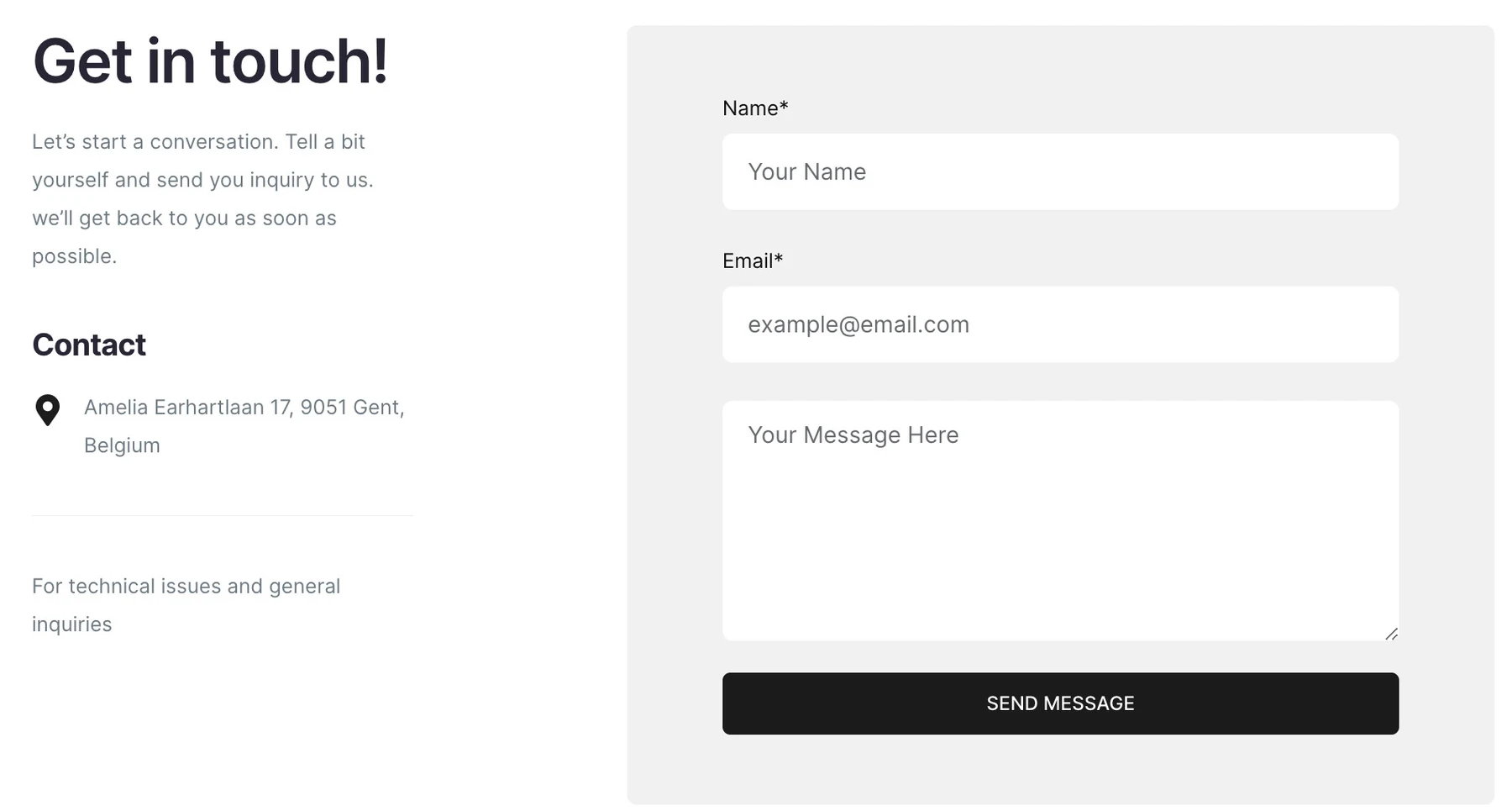Click the For technical issues text

coord(186,586)
